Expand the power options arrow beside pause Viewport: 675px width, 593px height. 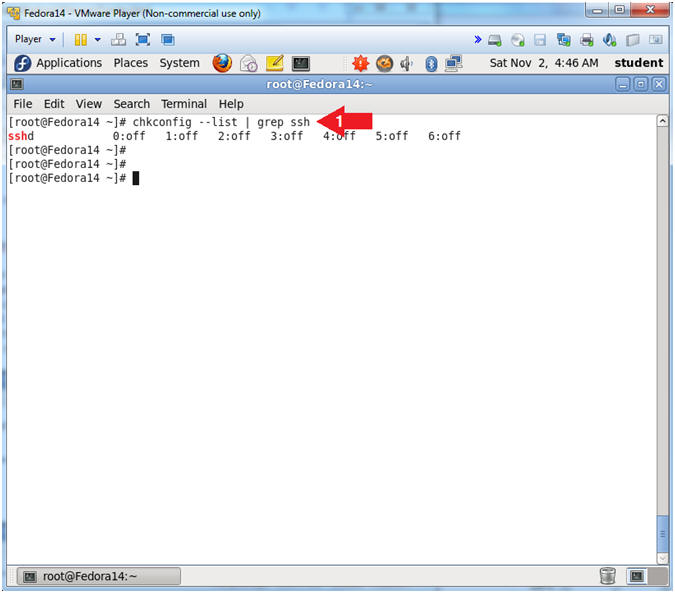click(98, 40)
